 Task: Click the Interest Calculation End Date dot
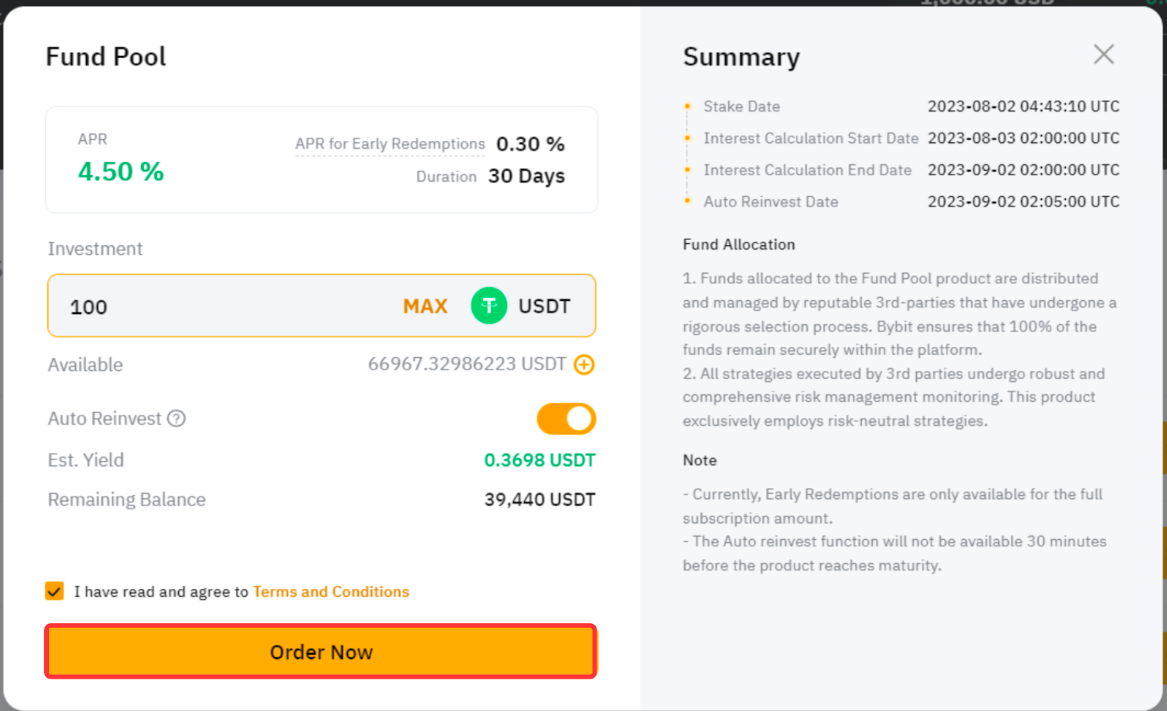(x=688, y=170)
